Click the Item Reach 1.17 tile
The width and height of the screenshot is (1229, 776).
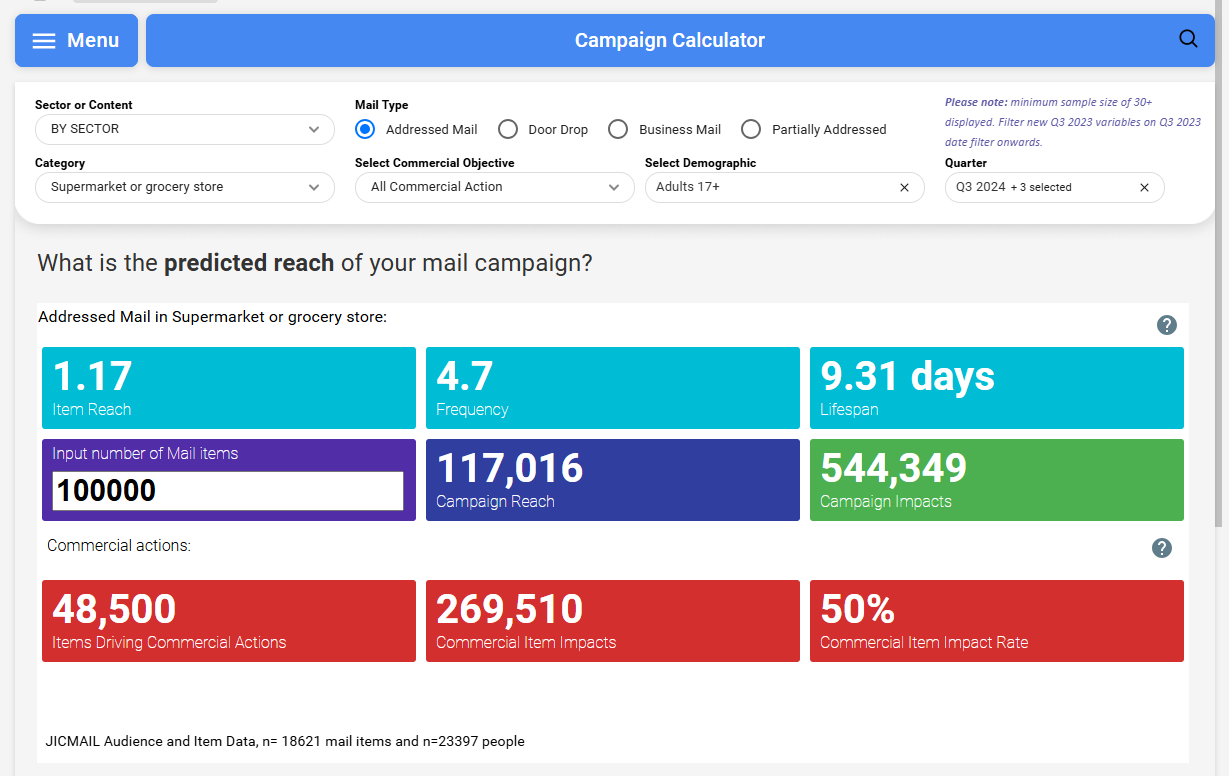tap(228, 388)
